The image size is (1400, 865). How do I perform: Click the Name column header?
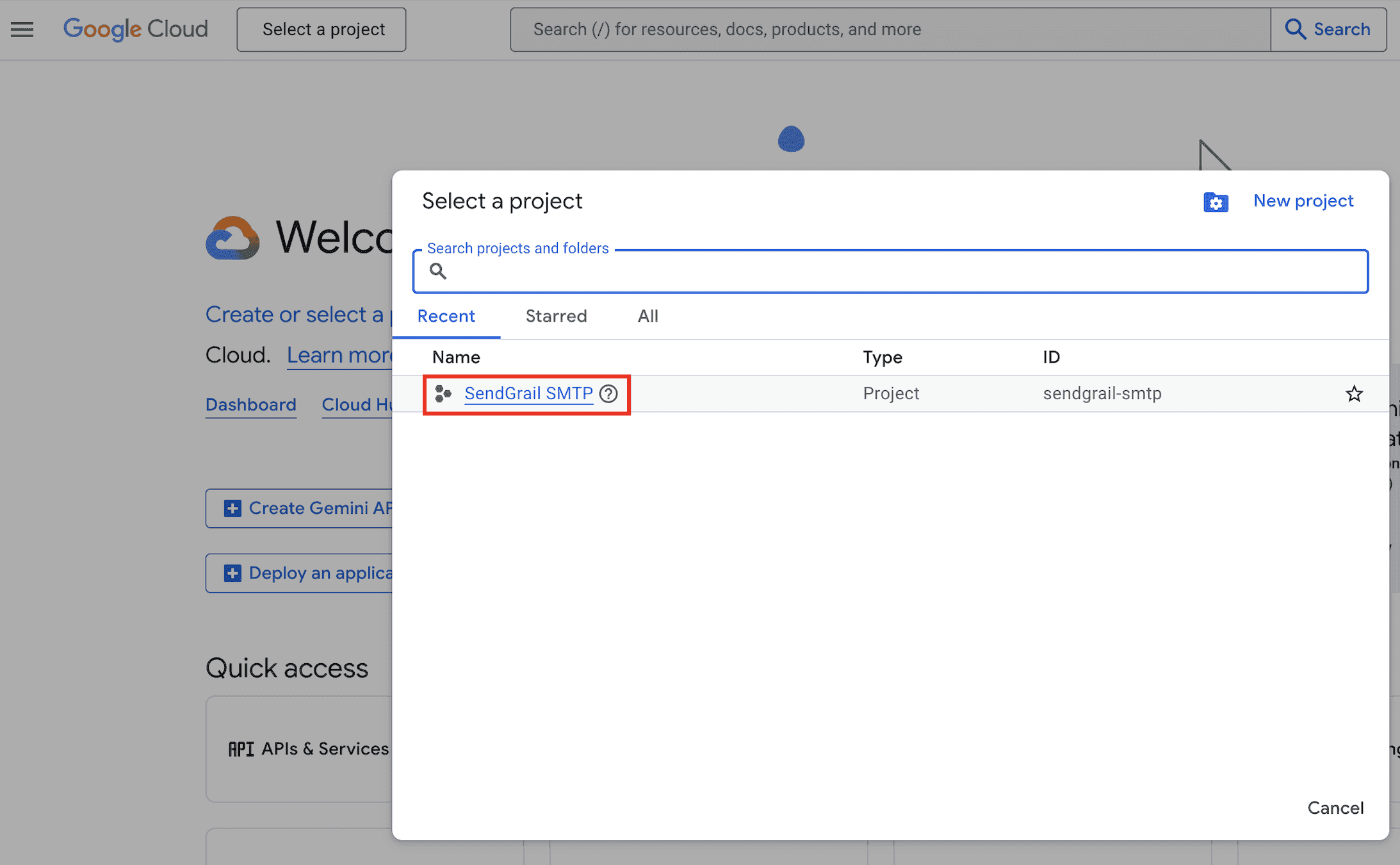[x=456, y=358]
